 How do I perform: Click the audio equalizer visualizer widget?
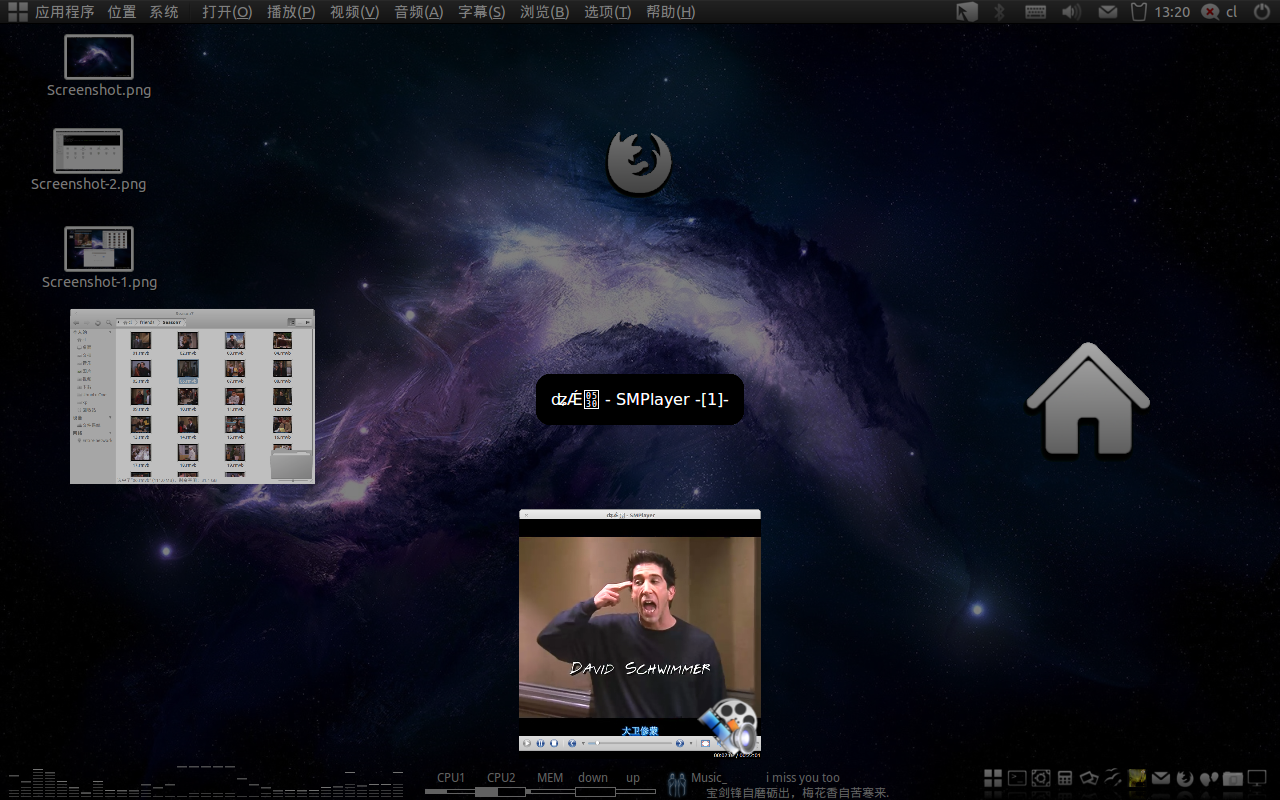(205, 781)
